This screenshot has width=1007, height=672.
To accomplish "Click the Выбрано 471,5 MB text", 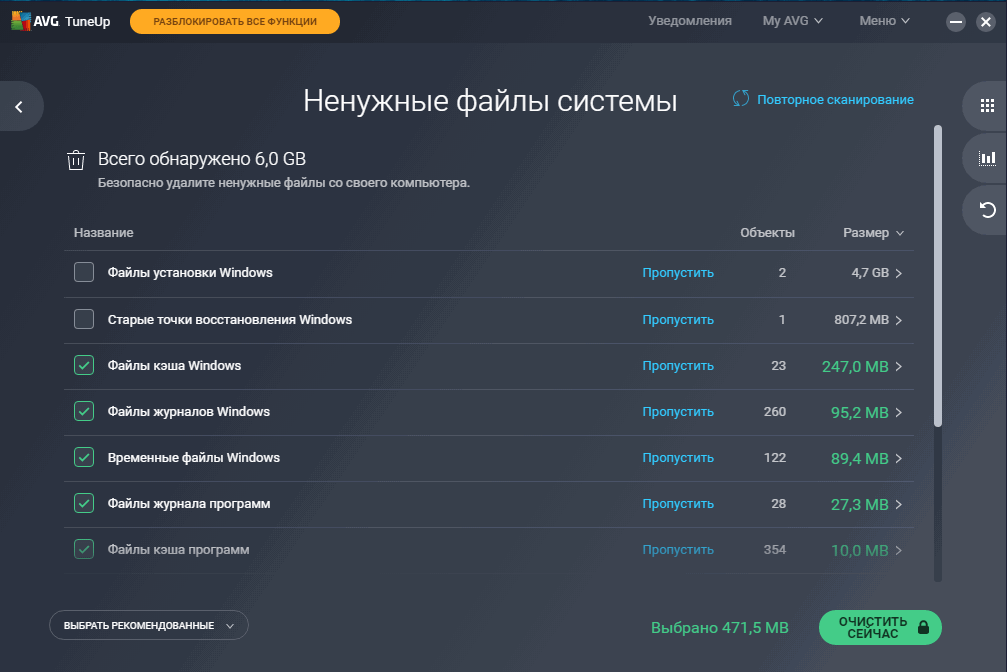I will pos(719,628).
